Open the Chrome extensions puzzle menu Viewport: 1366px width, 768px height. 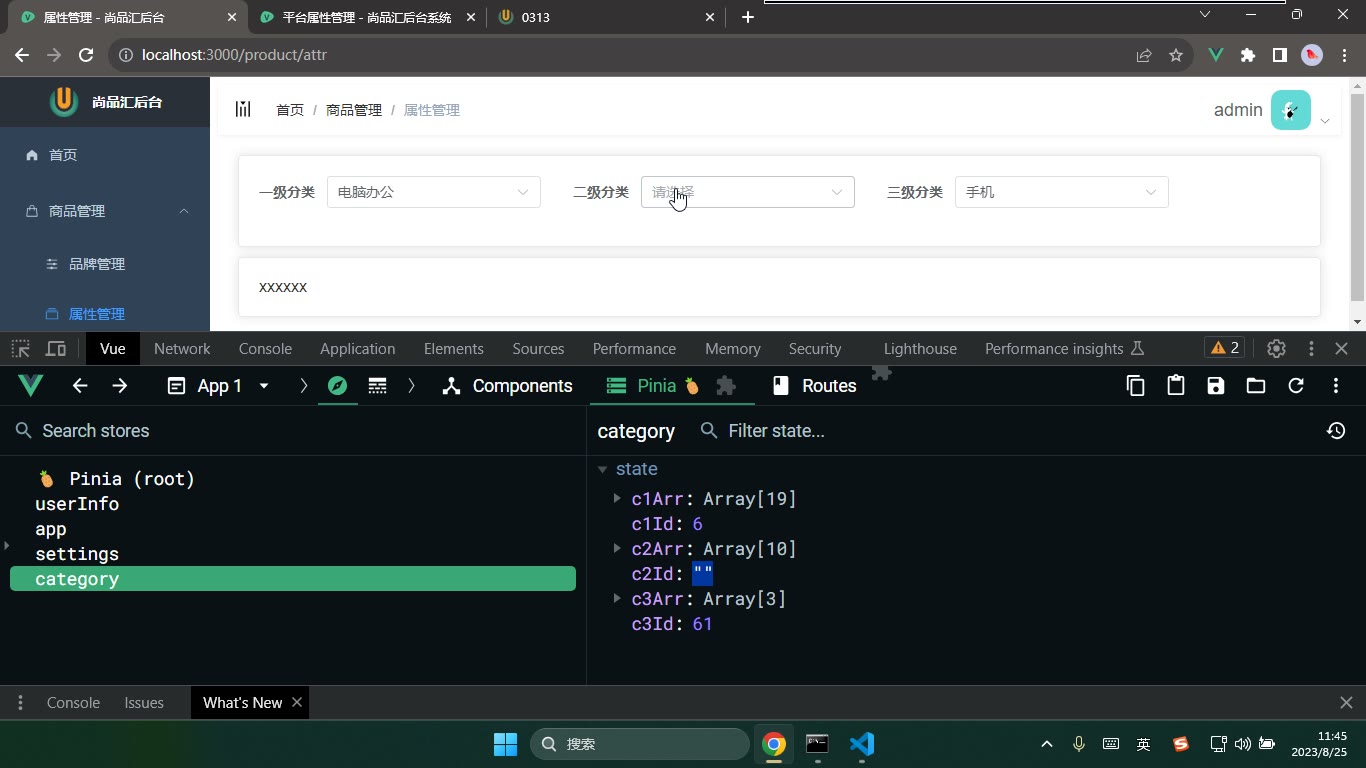(1248, 55)
